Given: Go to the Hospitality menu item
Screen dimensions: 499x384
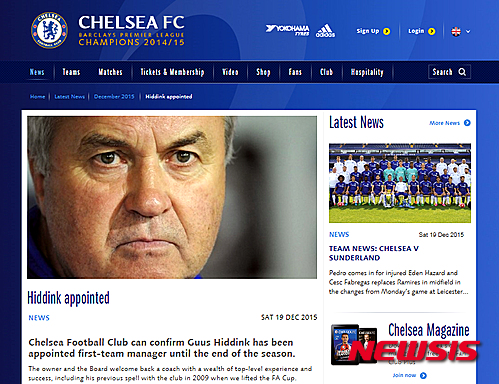Looking at the screenshot, I should point(367,72).
